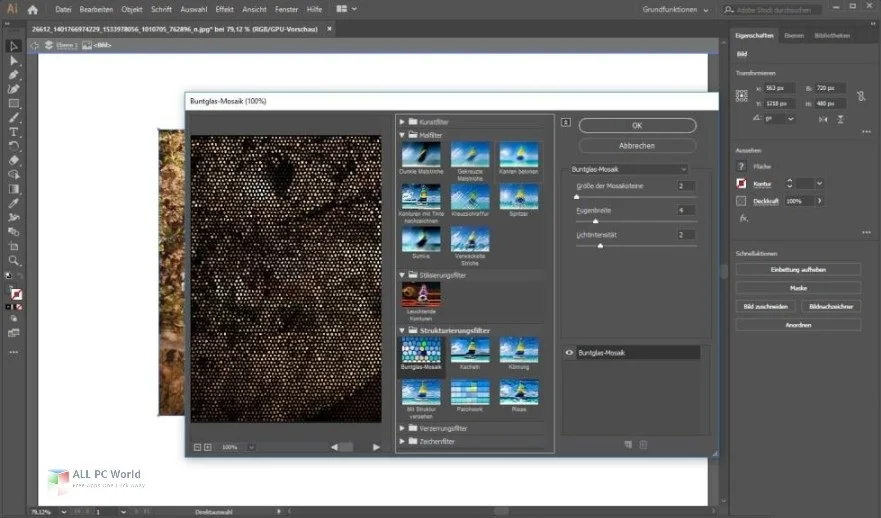Hide the Buntglas-Mosaik effect layer

pos(569,353)
